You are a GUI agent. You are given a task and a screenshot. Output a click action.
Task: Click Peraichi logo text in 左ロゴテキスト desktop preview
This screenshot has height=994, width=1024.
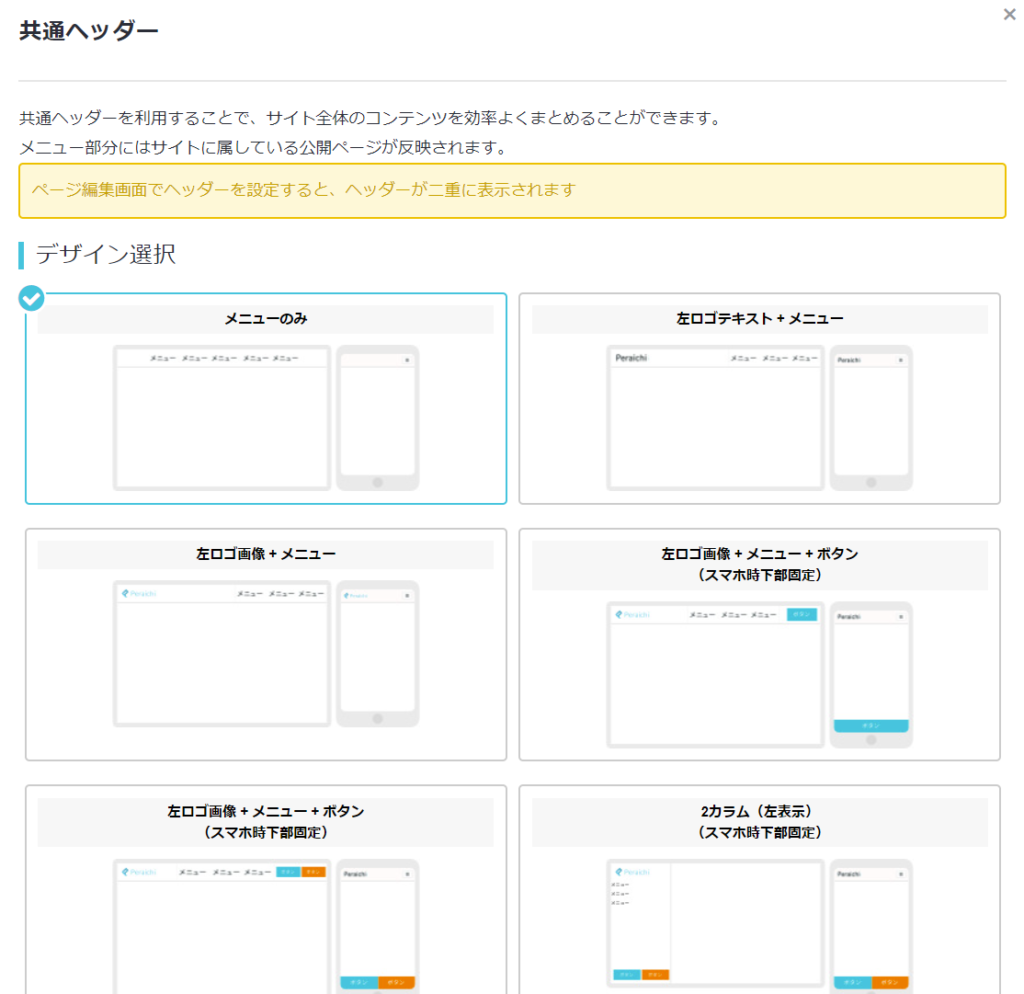pyautogui.click(x=631, y=357)
